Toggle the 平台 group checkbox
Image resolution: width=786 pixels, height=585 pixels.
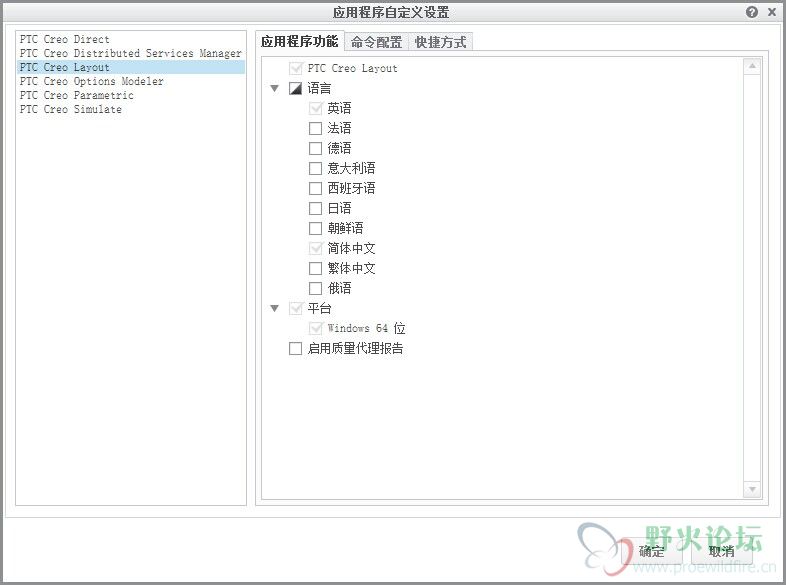click(x=296, y=308)
